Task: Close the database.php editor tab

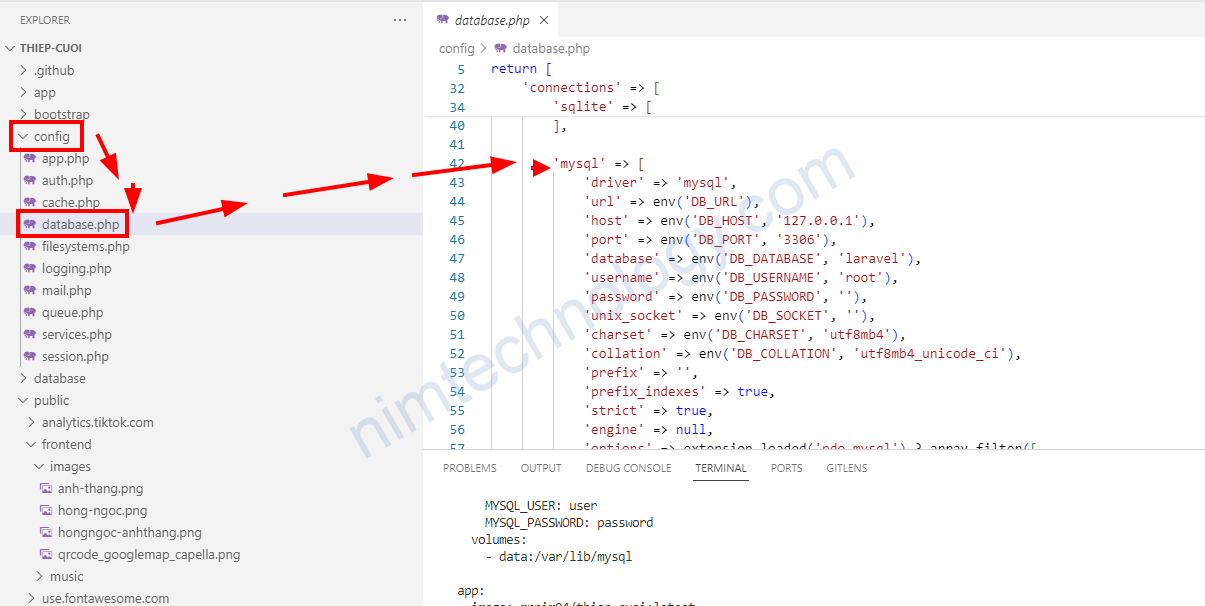Action: click(544, 20)
